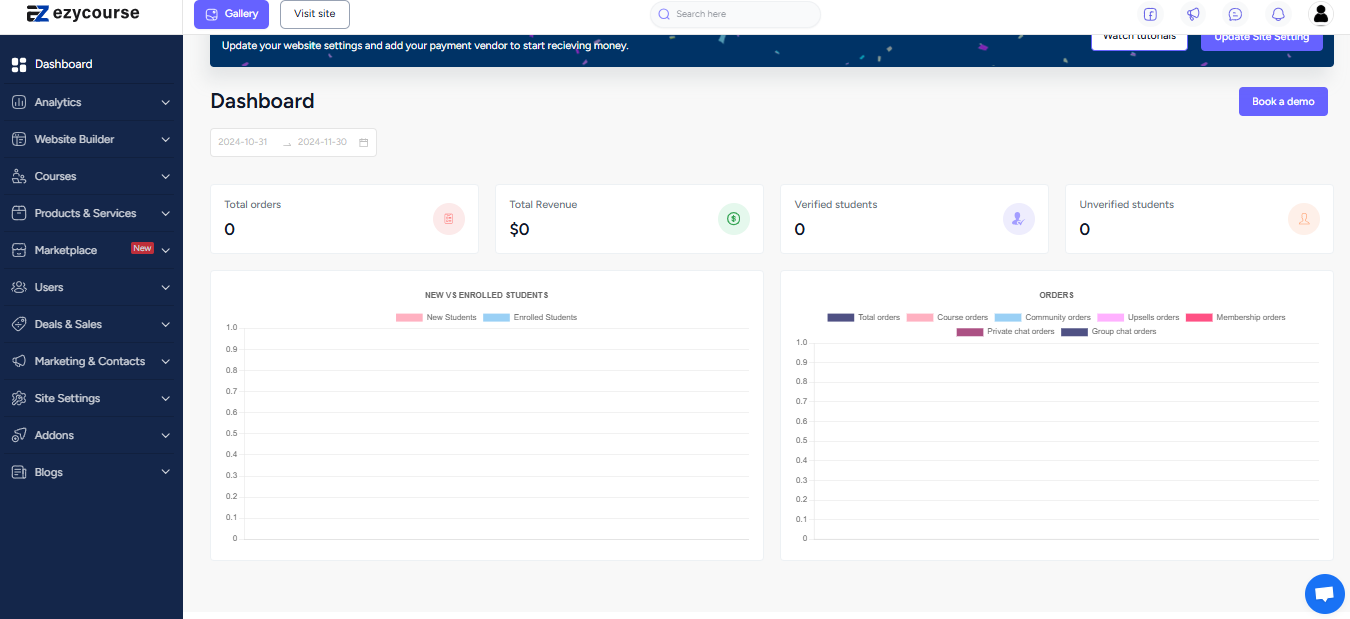This screenshot has height=619, width=1350.
Task: Expand the Analytics sidebar menu
Action: [x=91, y=102]
